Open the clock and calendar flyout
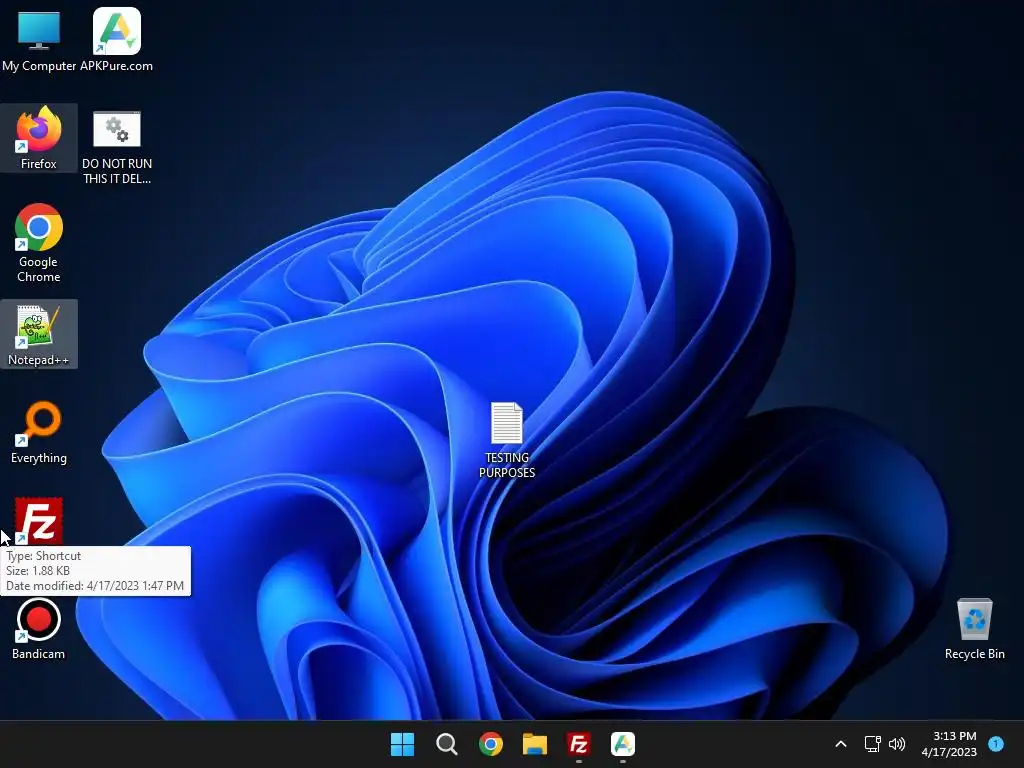This screenshot has height=768, width=1024. [x=949, y=744]
